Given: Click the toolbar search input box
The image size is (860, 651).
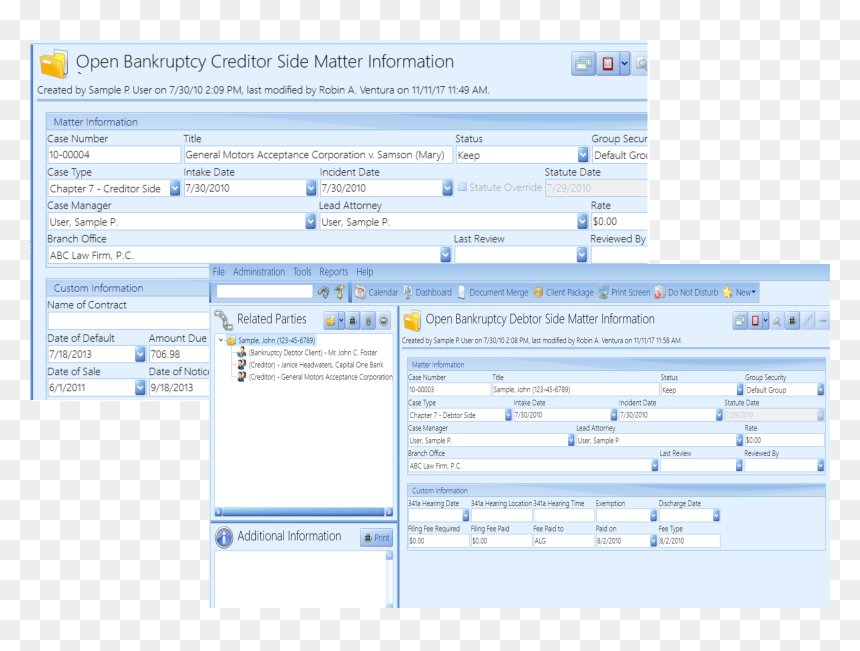Looking at the screenshot, I should point(264,292).
